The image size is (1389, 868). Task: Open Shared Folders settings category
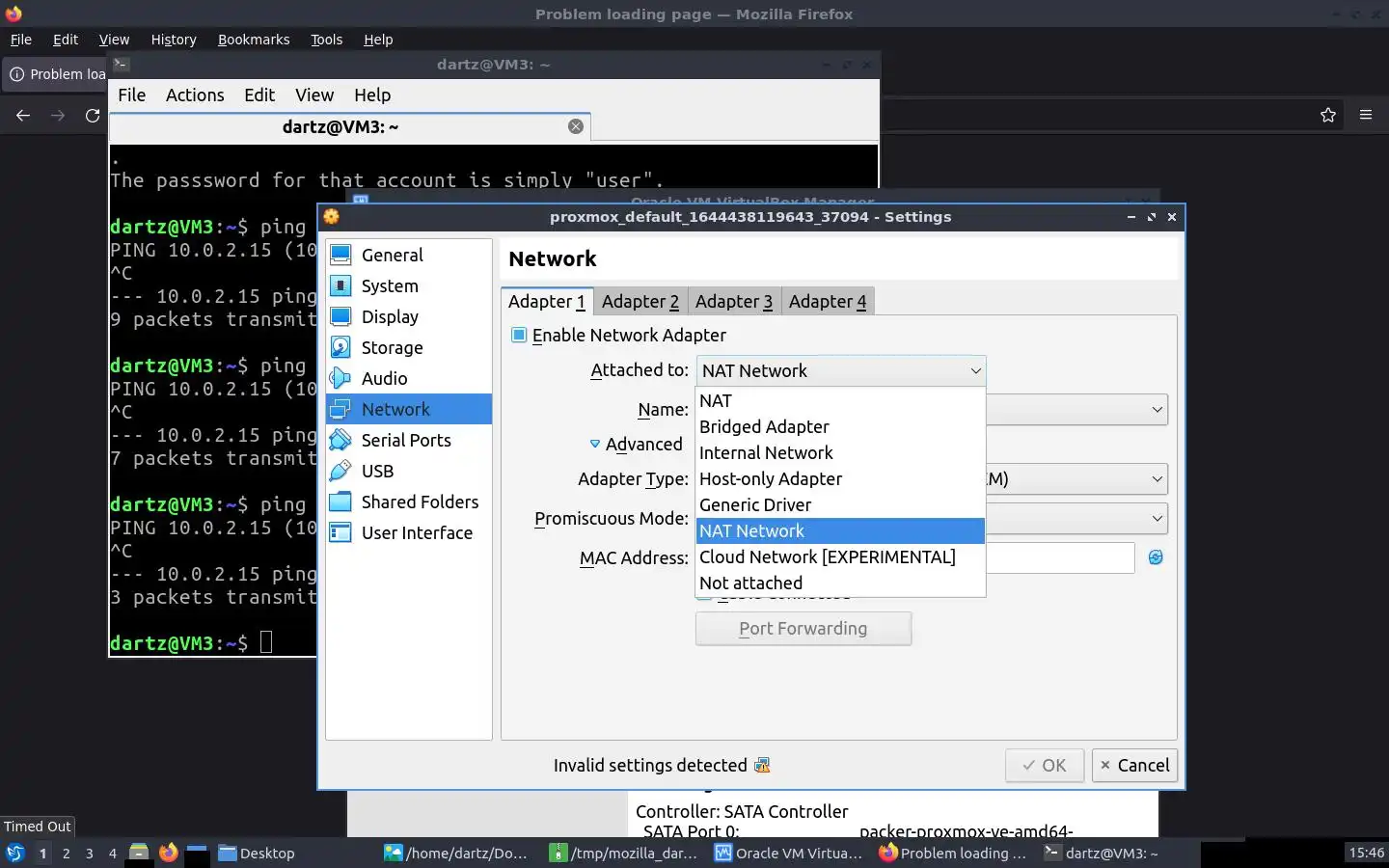click(409, 502)
